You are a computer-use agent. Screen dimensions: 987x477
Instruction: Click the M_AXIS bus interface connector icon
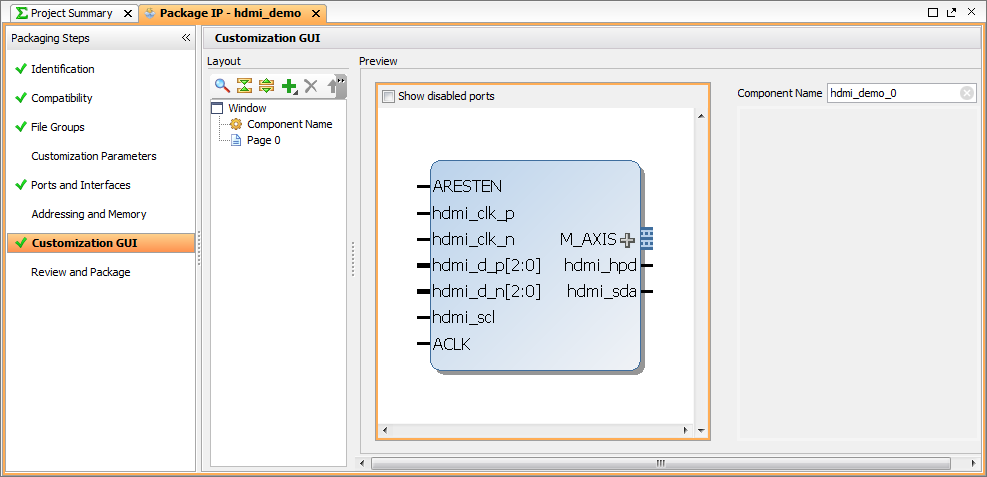point(646,239)
